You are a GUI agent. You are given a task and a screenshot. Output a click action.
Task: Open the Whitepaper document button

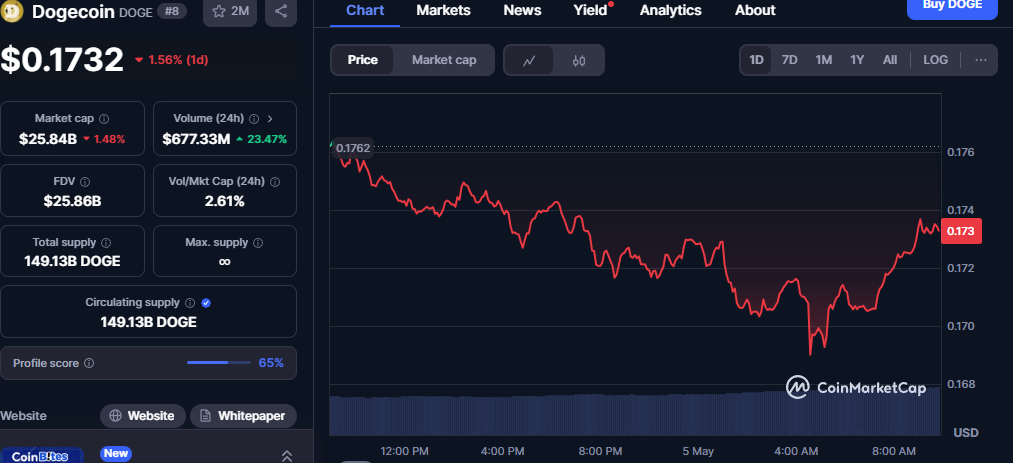point(243,416)
